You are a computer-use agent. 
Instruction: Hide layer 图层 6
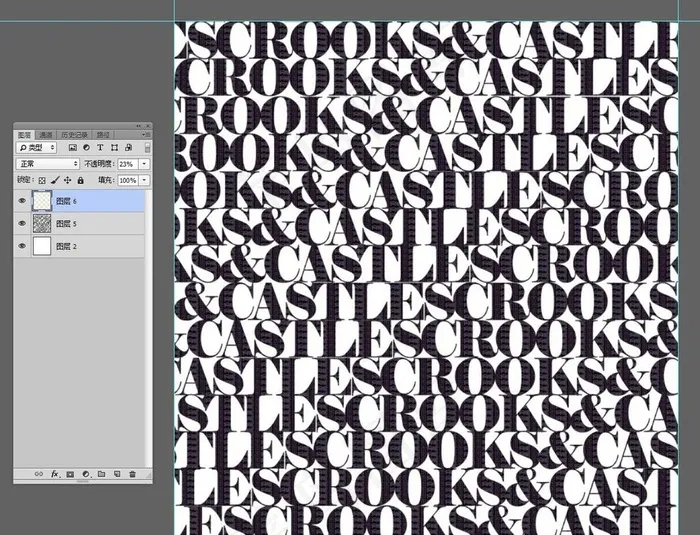[x=22, y=201]
